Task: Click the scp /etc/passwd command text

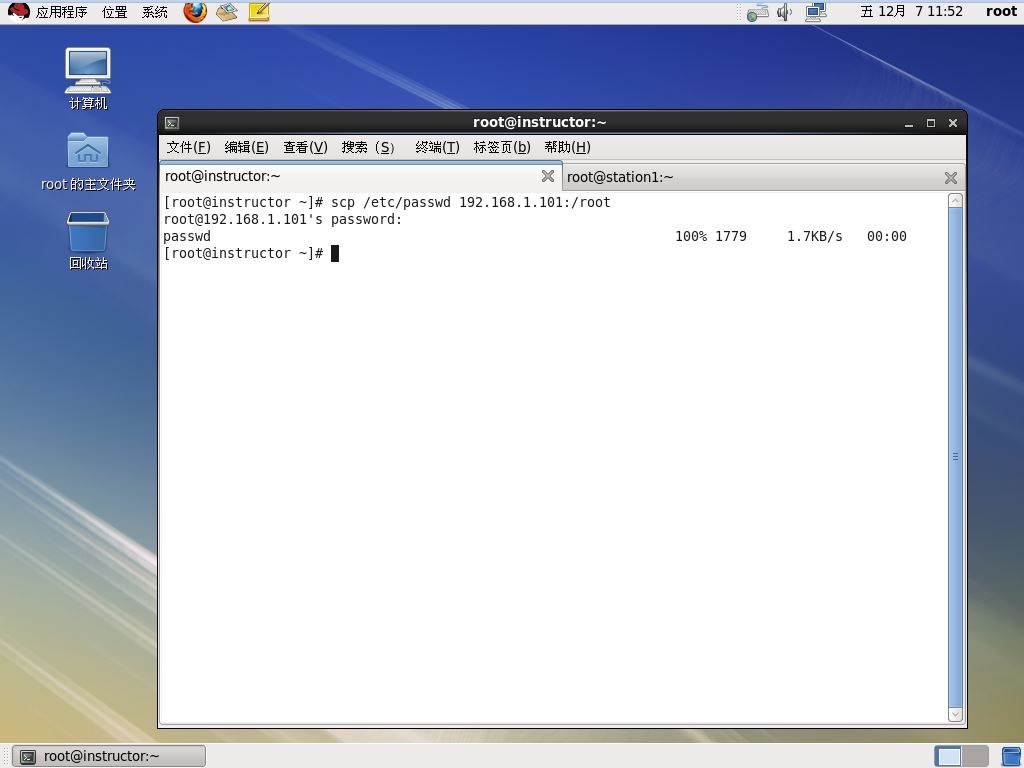Action: coord(470,202)
